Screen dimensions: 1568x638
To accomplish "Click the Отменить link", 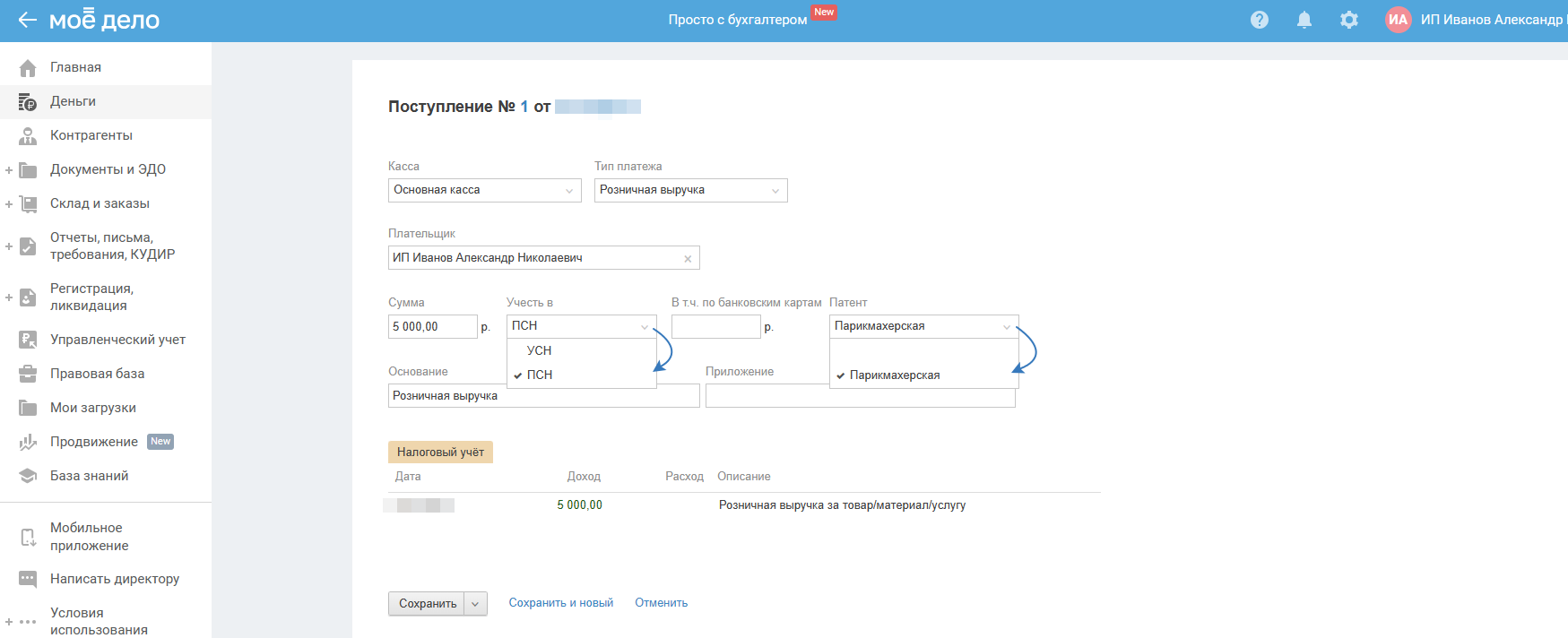I will coord(661,603).
